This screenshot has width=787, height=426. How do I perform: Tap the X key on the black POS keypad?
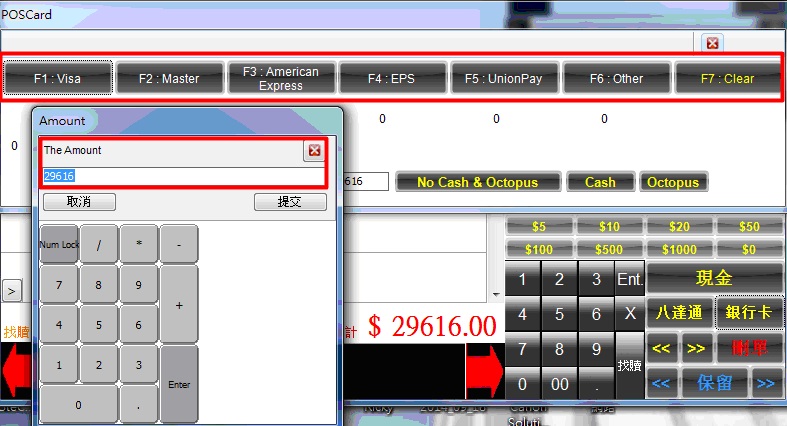630,314
